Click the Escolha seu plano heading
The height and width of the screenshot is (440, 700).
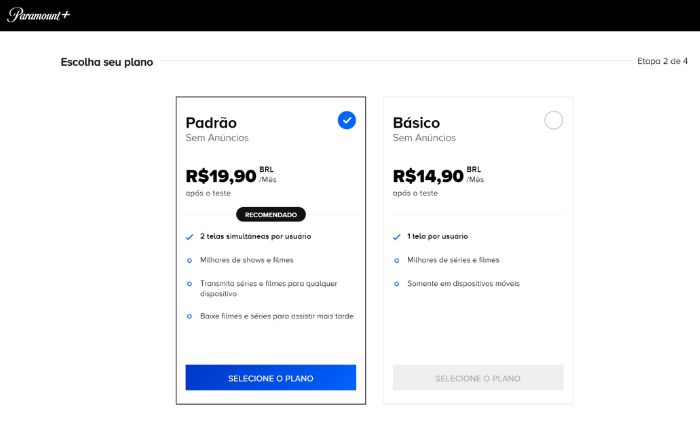point(107,62)
